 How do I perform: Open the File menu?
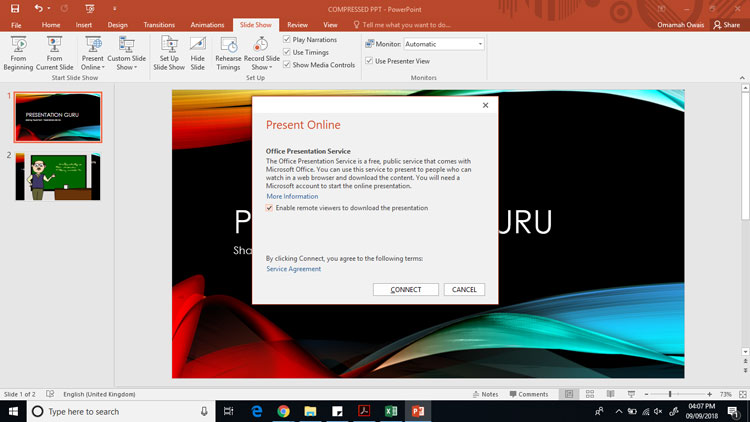(x=16, y=25)
